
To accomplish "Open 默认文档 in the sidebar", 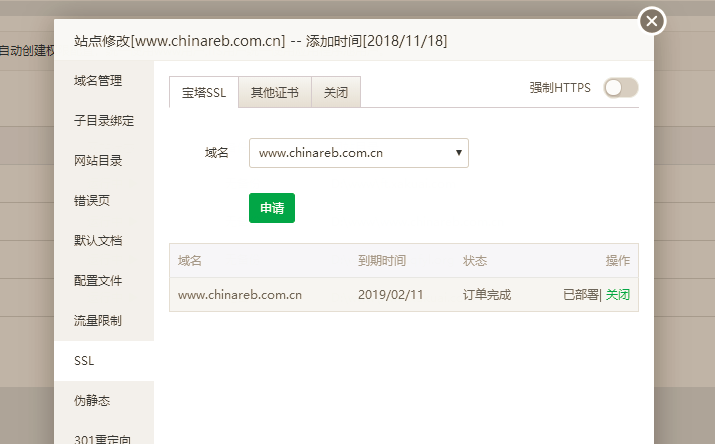I will tap(104, 241).
